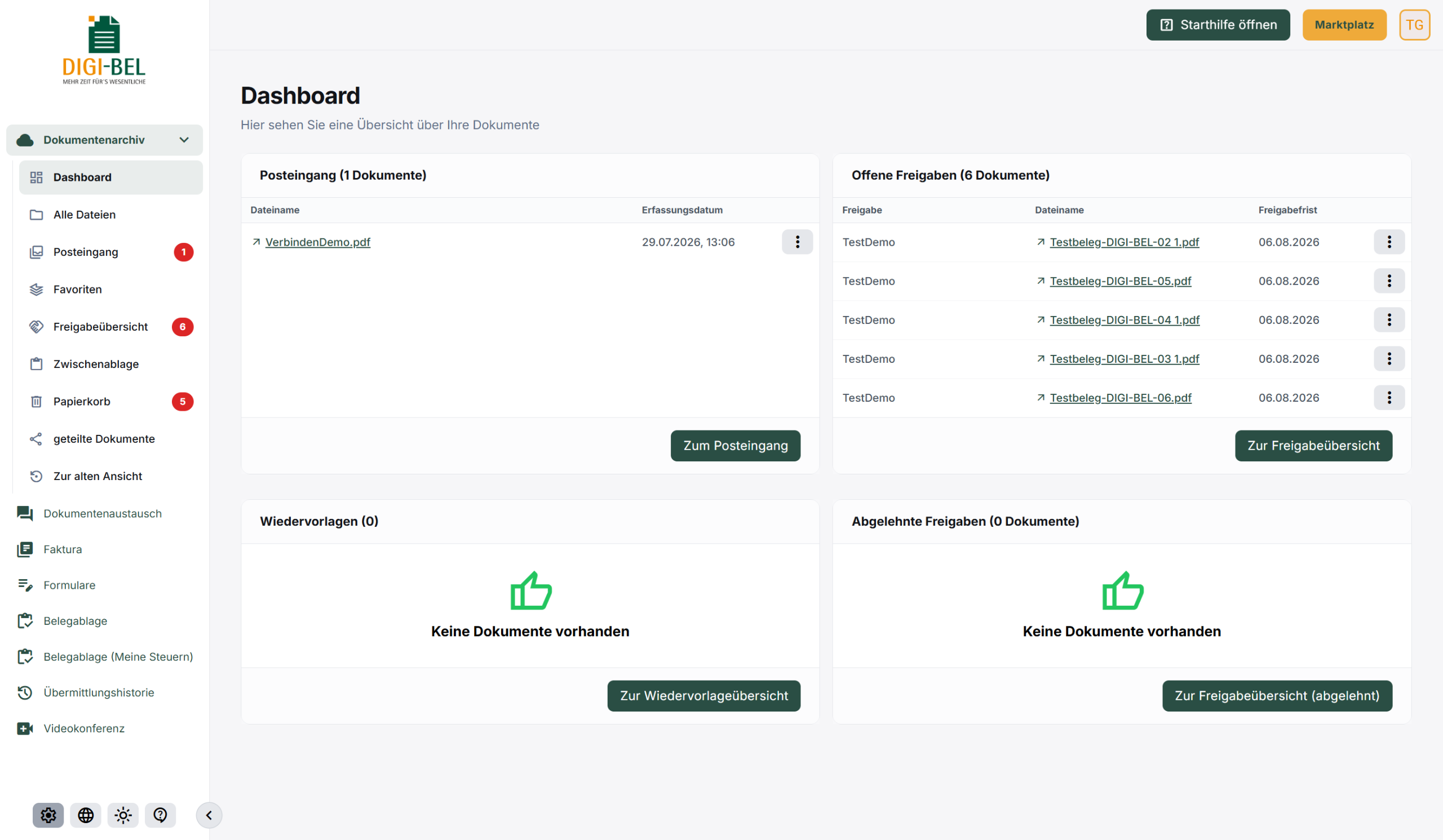Viewport: 1443px width, 840px height.
Task: Click the Freigabeübersicht red badge showing 6
Action: tap(183, 327)
